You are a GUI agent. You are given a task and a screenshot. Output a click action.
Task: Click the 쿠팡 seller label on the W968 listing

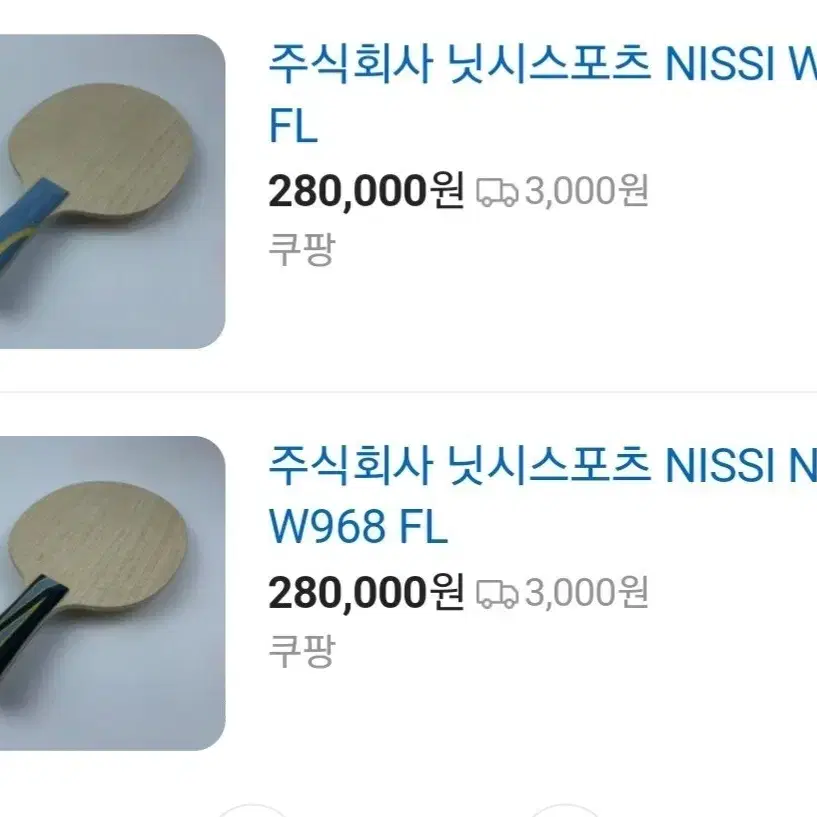point(301,651)
